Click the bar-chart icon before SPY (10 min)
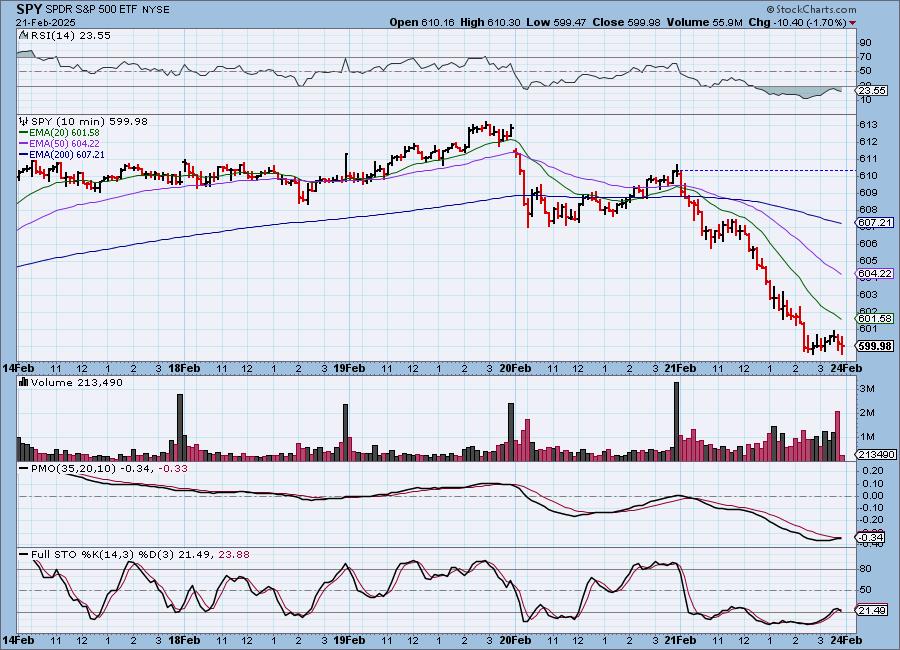900x650 pixels. (x=24, y=121)
